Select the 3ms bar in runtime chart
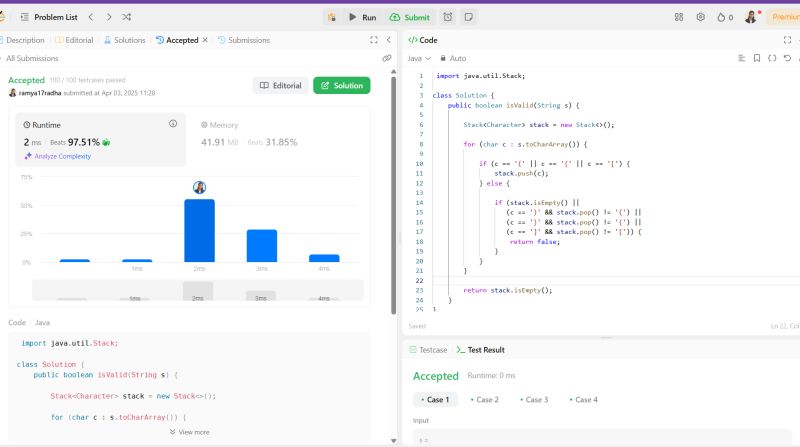The width and height of the screenshot is (800, 447). [262, 246]
